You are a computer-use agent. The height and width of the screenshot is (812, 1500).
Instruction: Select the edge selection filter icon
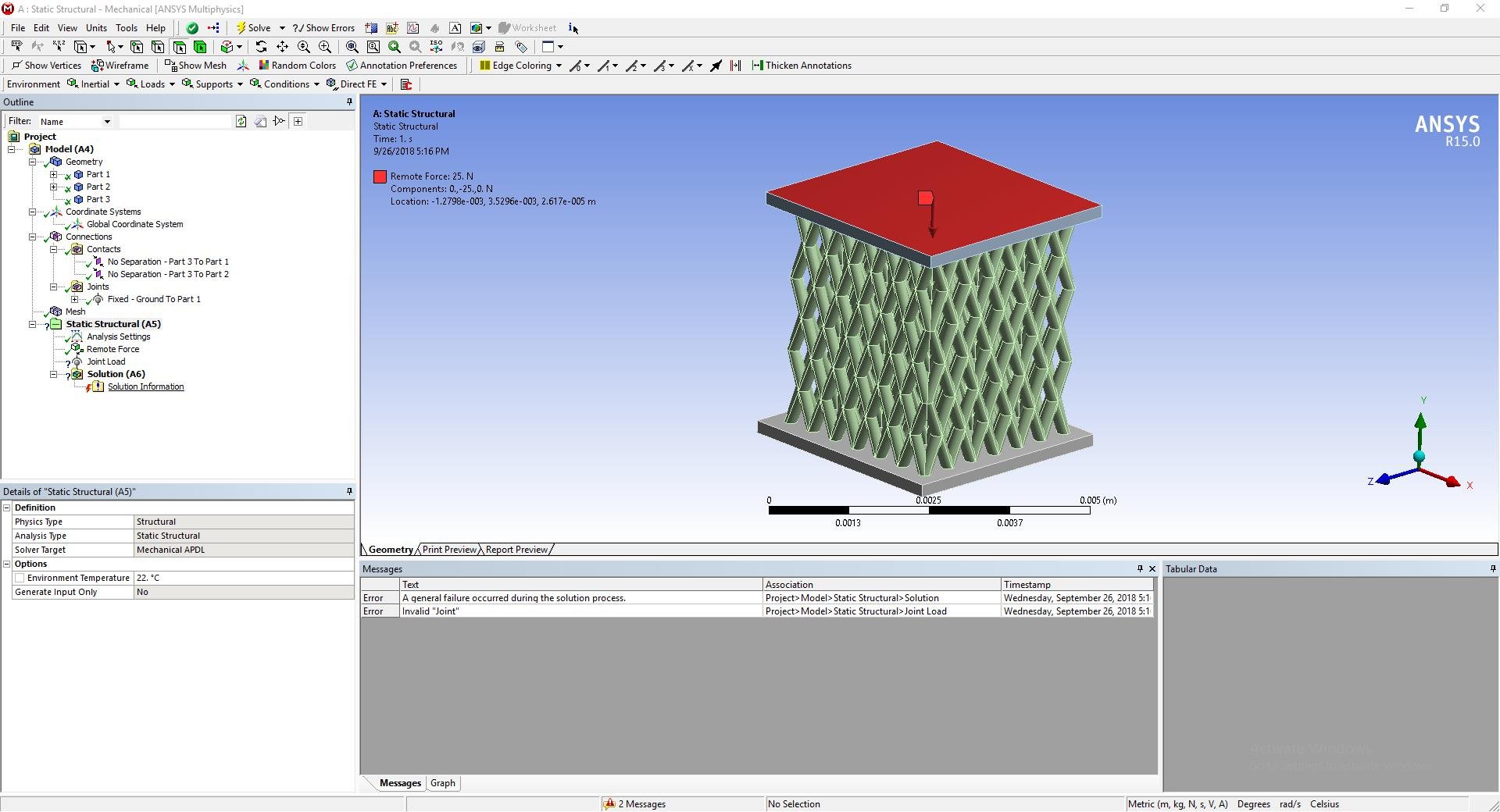point(158,47)
